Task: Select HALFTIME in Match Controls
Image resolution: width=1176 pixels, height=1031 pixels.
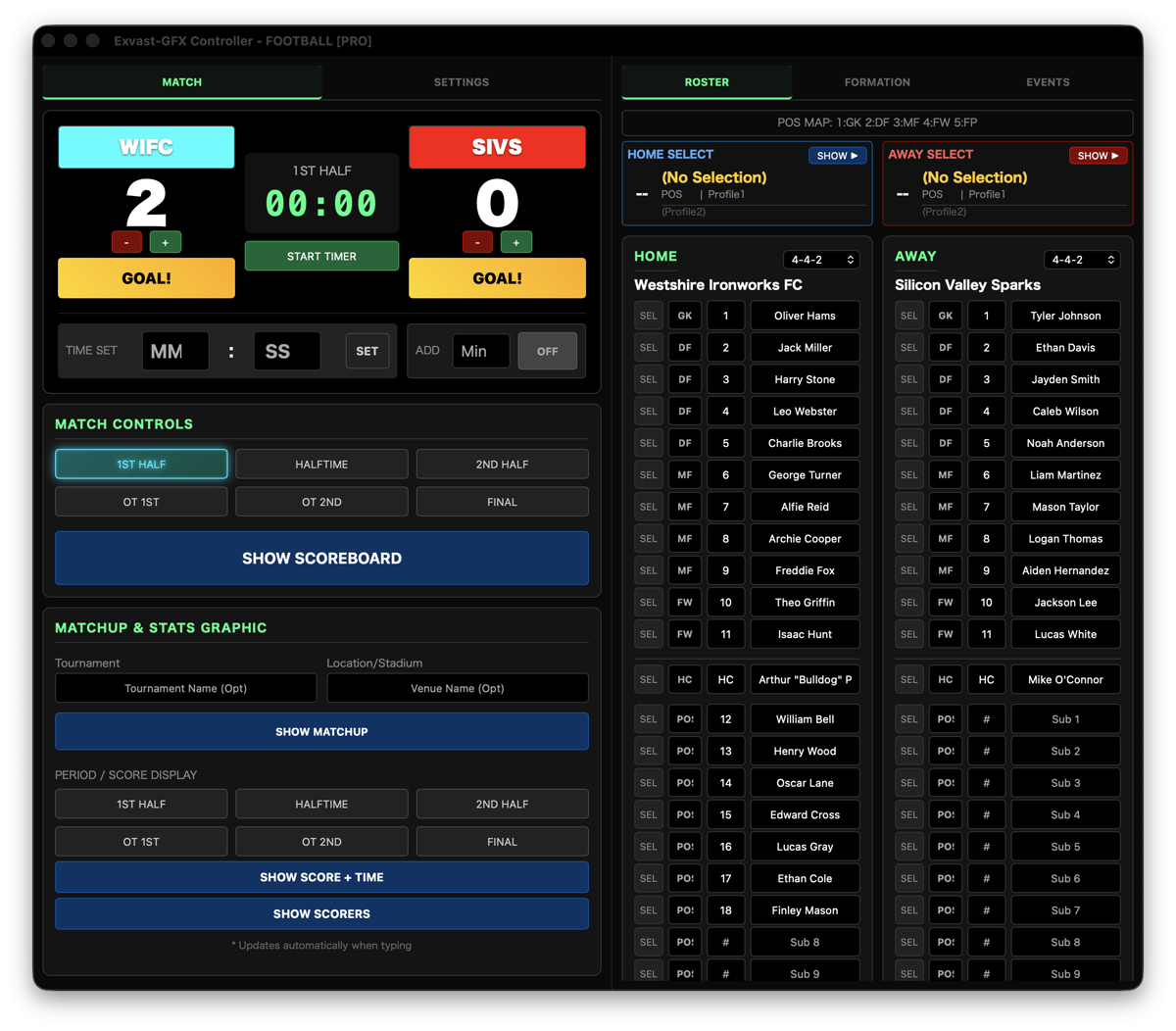Action: pos(321,465)
